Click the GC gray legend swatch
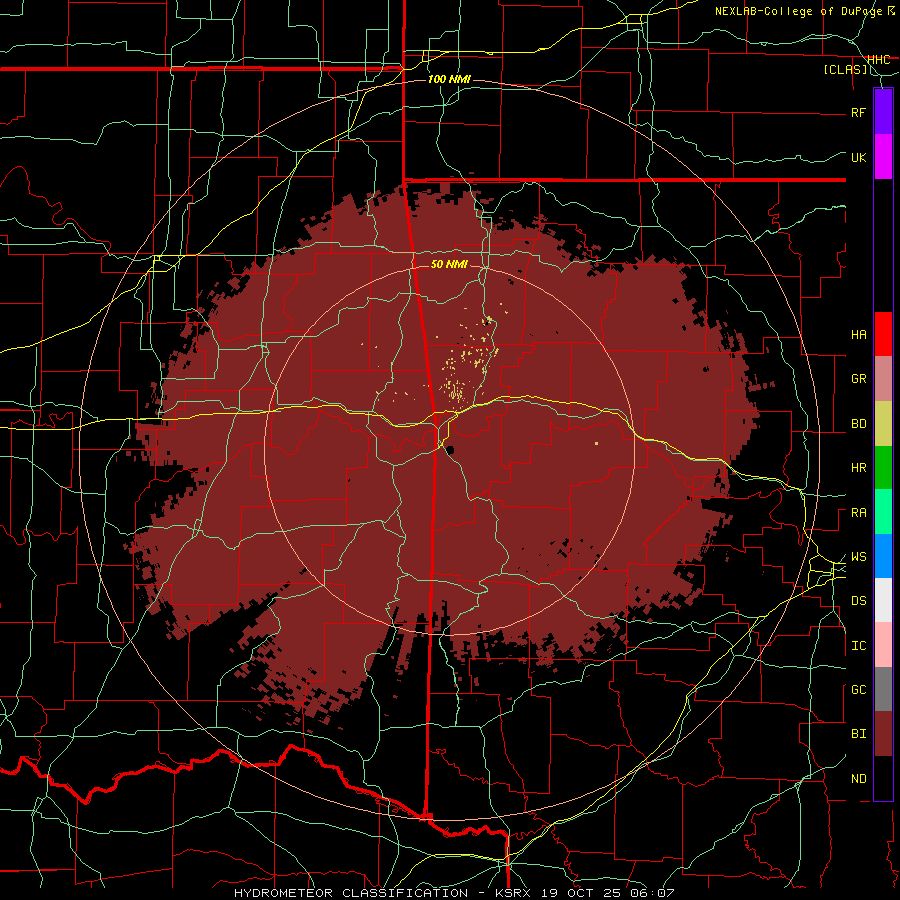The image size is (900, 900). click(x=883, y=689)
